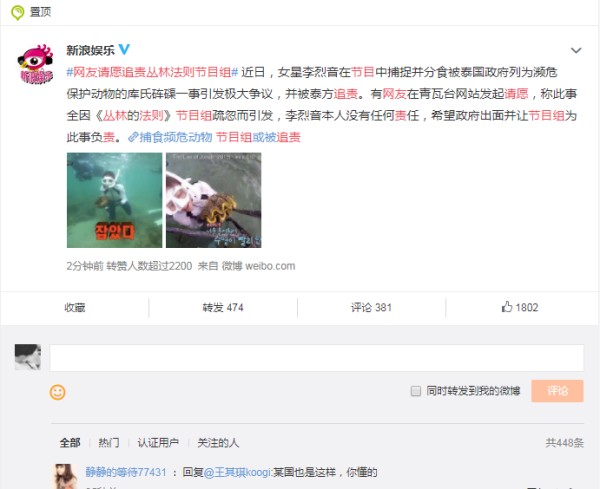Open the emoji smiley picker
The image size is (600, 489).
pyautogui.click(x=58, y=392)
